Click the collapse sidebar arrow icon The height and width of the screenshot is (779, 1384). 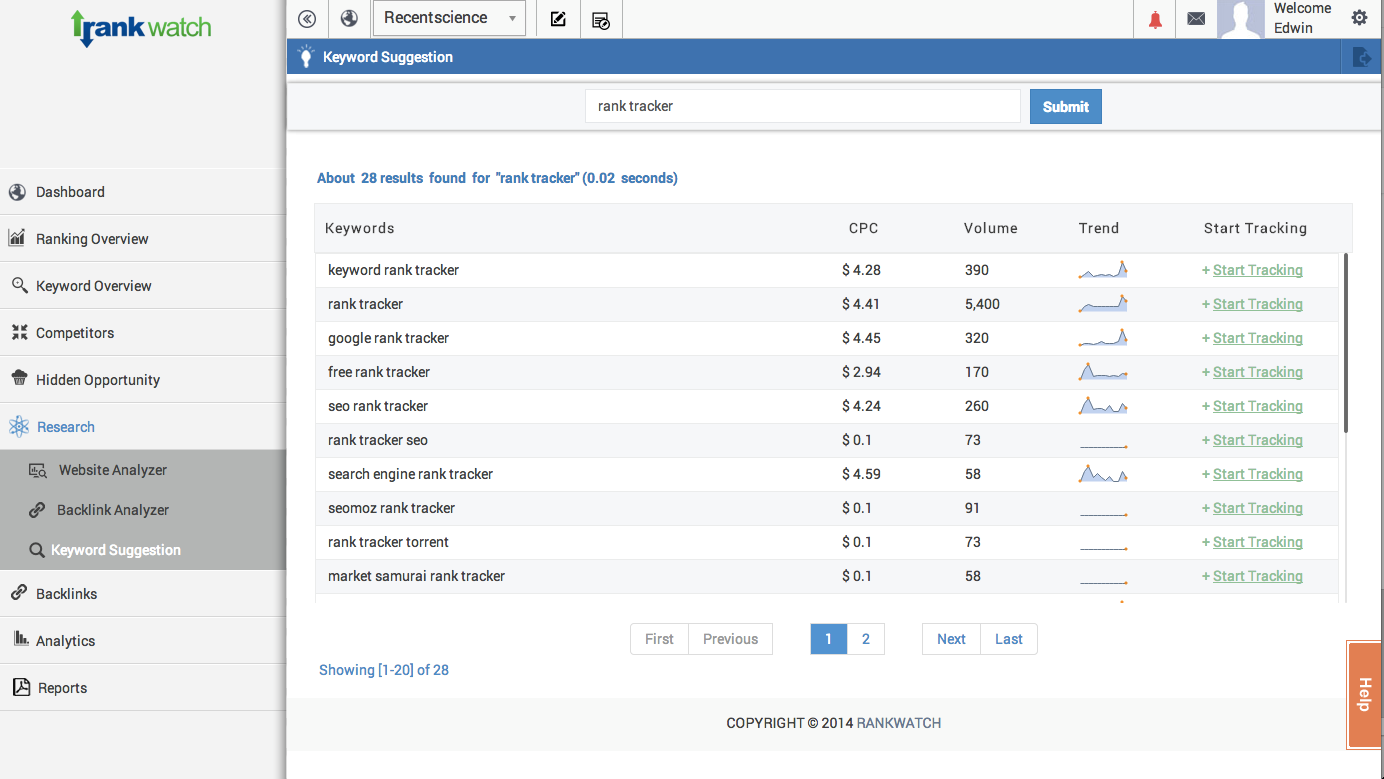tap(307, 18)
